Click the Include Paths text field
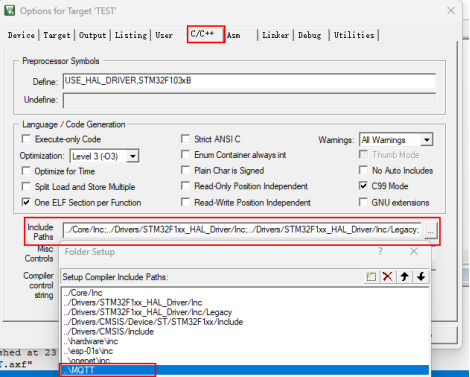This screenshot has width=470, height=377. (x=243, y=230)
